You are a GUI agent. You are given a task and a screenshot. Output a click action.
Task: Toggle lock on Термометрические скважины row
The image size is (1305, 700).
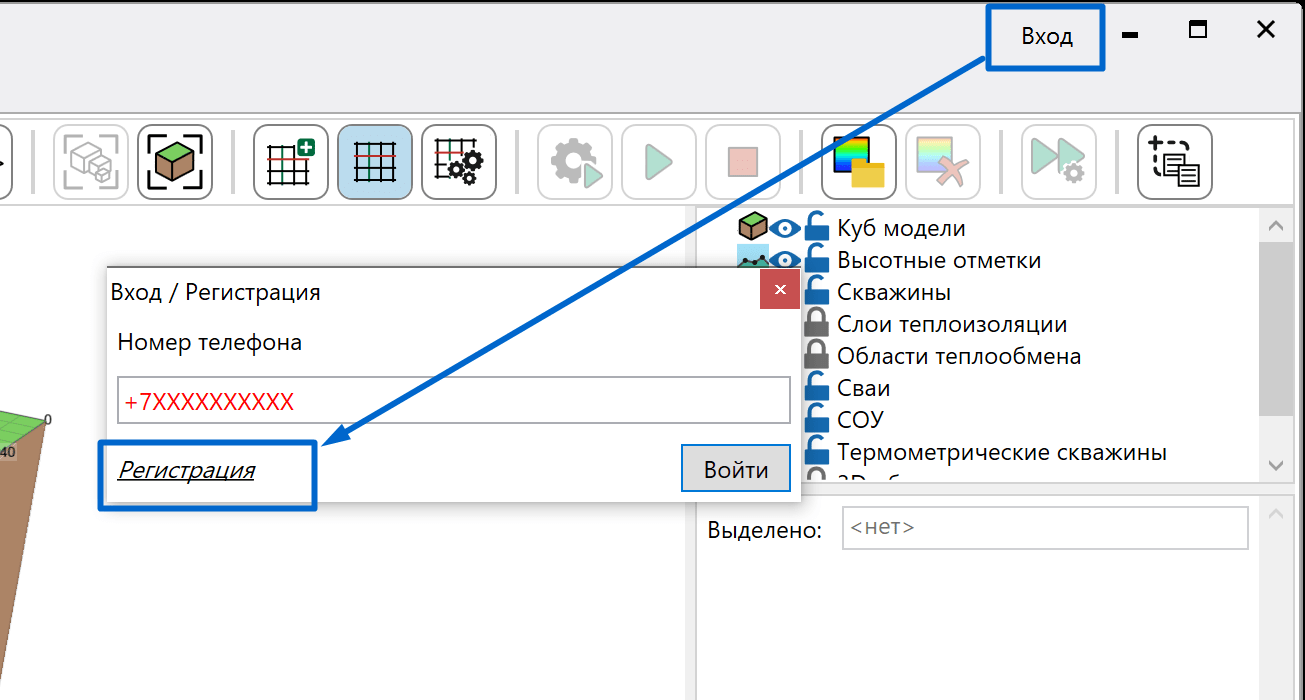pos(817,451)
